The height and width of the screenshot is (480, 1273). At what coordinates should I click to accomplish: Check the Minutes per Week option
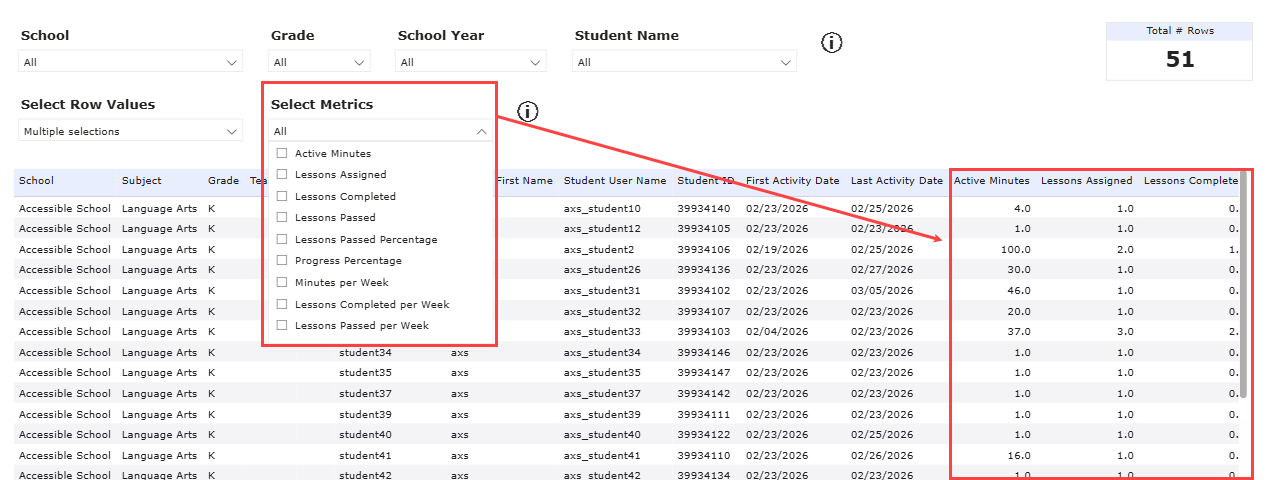click(282, 283)
